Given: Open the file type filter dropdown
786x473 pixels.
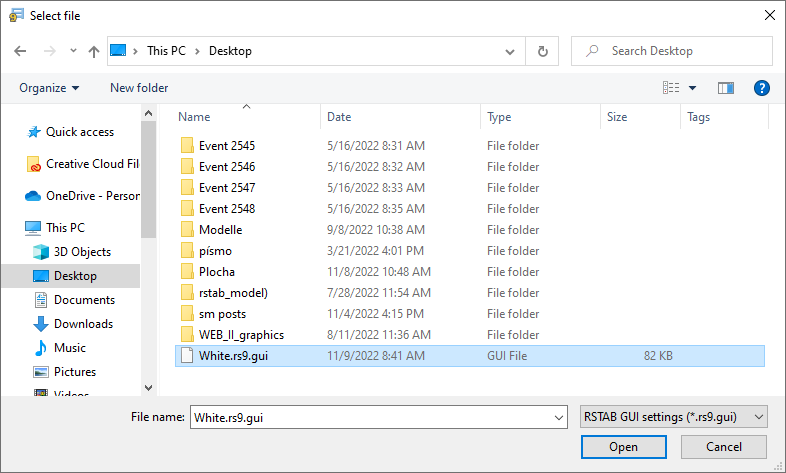Looking at the screenshot, I should 673,416.
